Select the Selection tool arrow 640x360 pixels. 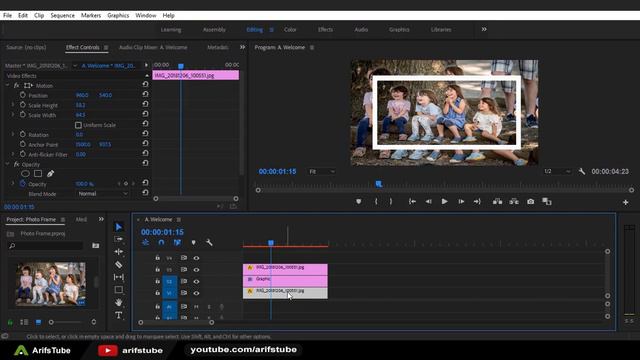[119, 227]
